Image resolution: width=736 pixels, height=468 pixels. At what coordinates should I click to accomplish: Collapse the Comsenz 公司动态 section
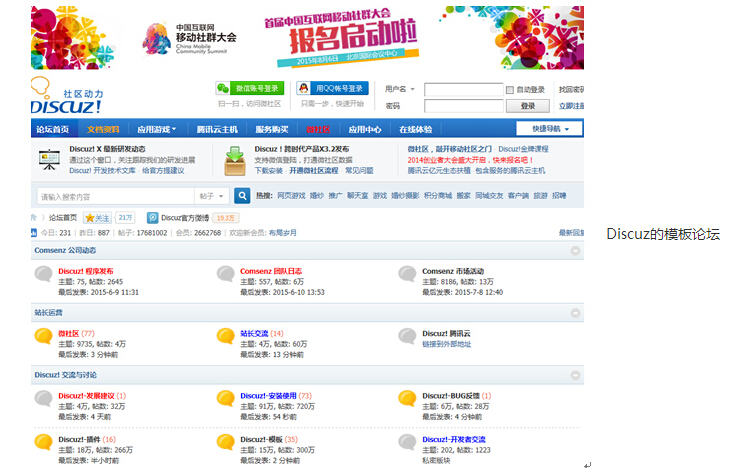[x=575, y=251]
